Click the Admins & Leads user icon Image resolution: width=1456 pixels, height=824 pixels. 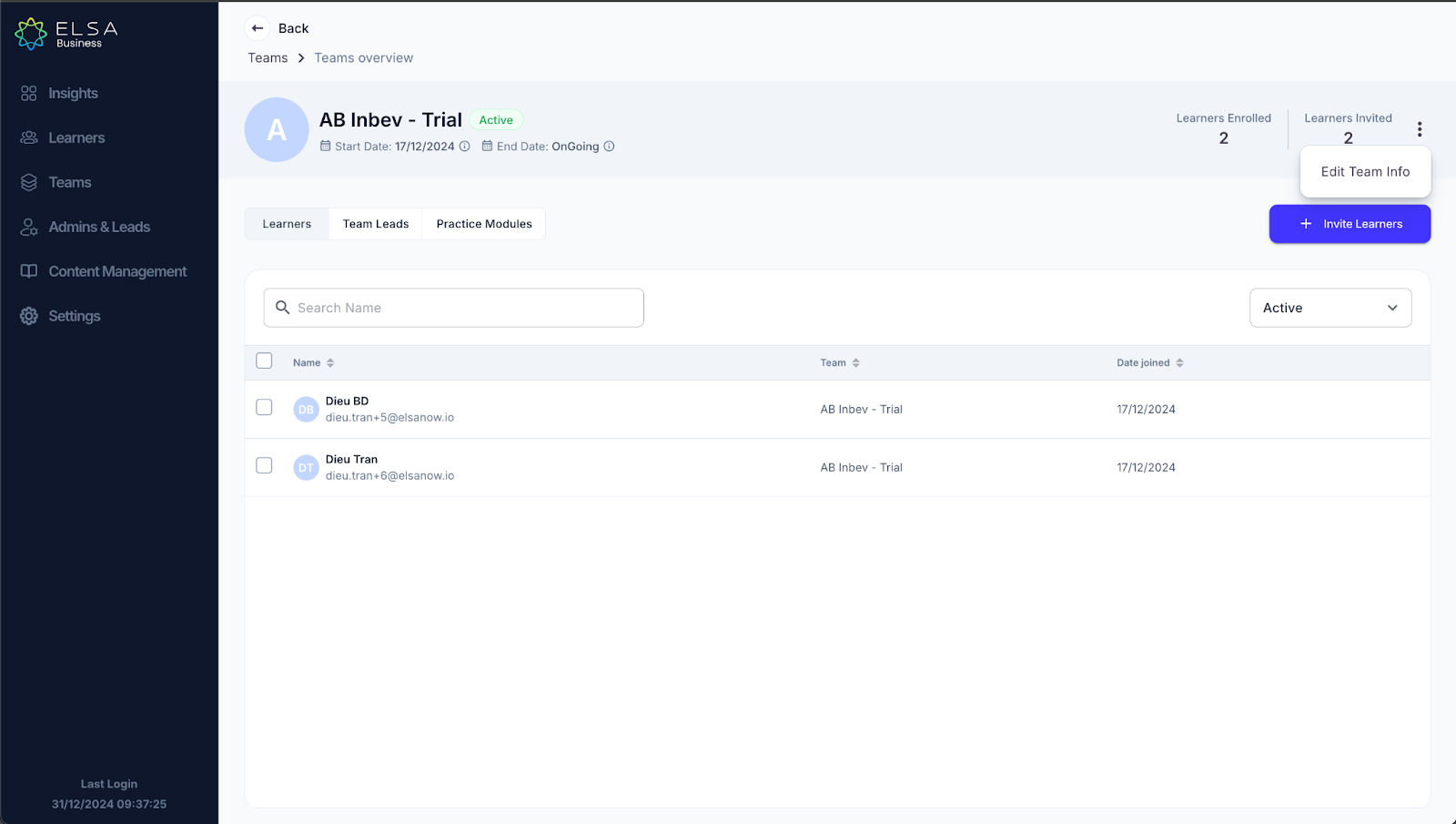click(x=29, y=227)
